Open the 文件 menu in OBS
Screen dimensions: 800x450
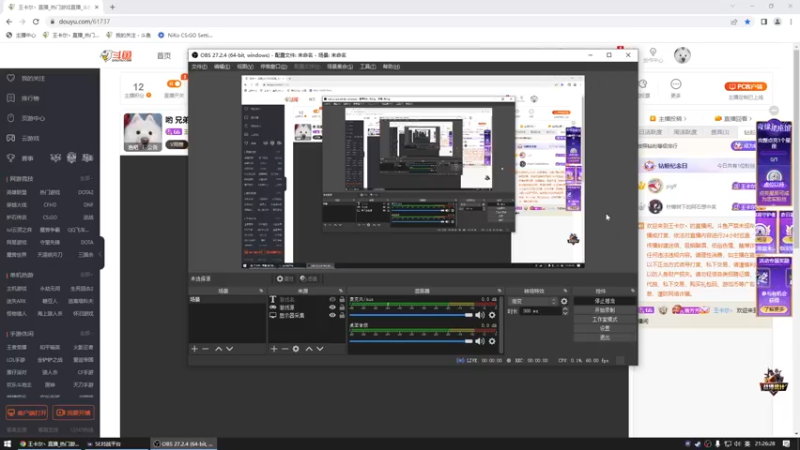(x=199, y=67)
